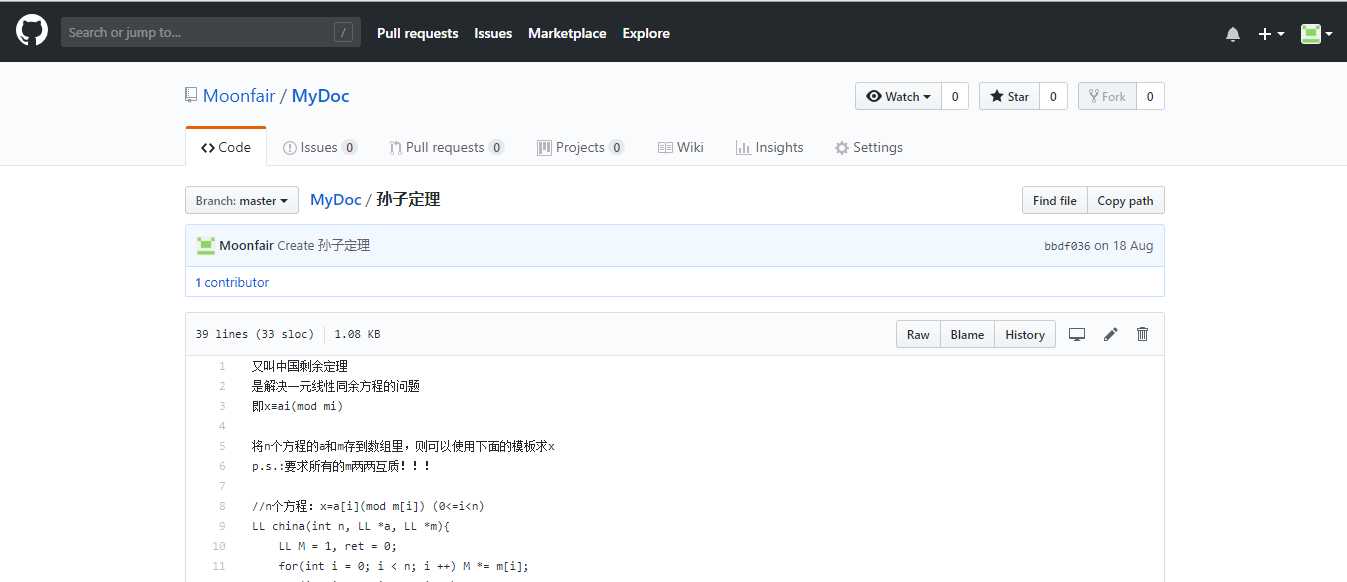This screenshot has height=582, width=1347.
Task: Open Issues in top navigation
Action: point(493,33)
